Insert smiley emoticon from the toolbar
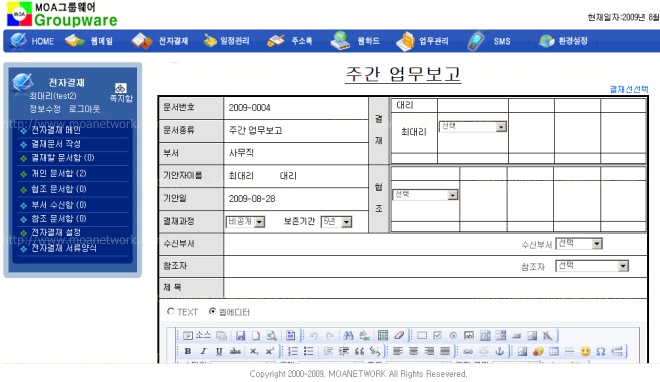This screenshot has width=660, height=382. pos(585,351)
